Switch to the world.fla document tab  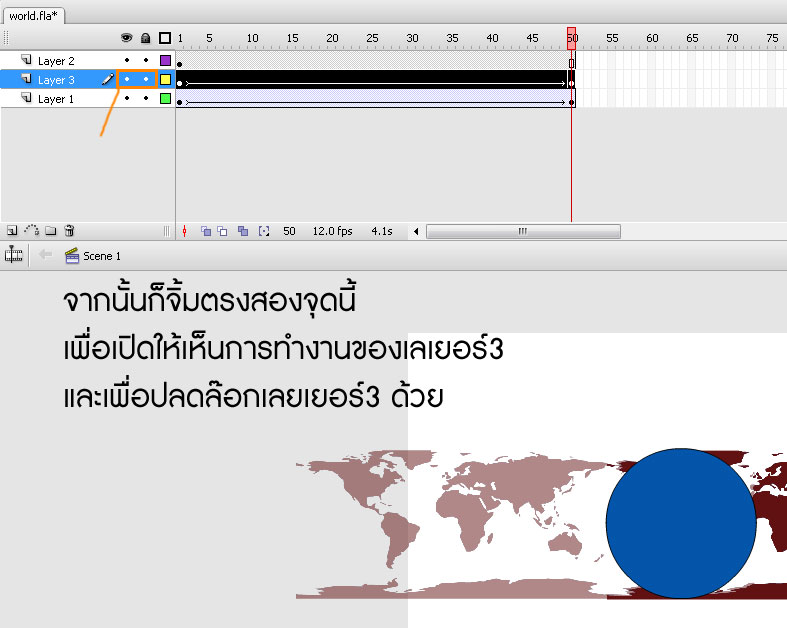click(x=33, y=16)
